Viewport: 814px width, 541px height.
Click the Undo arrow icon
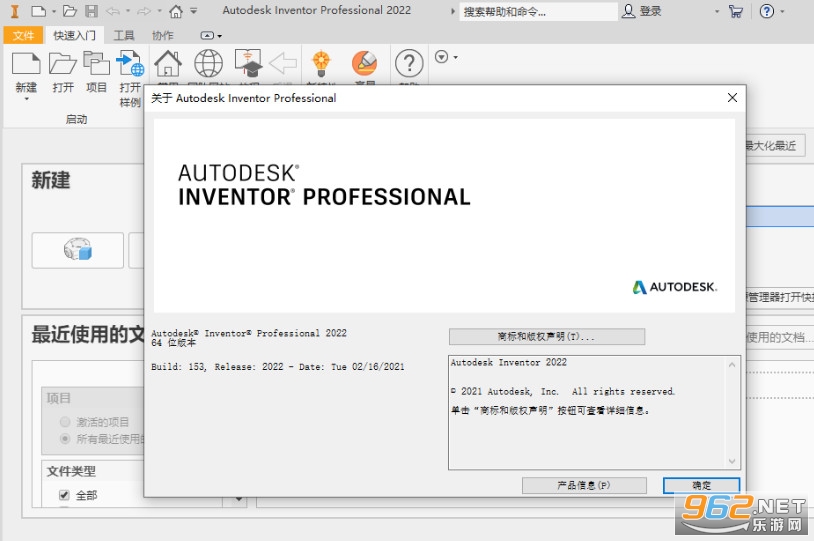pos(113,11)
